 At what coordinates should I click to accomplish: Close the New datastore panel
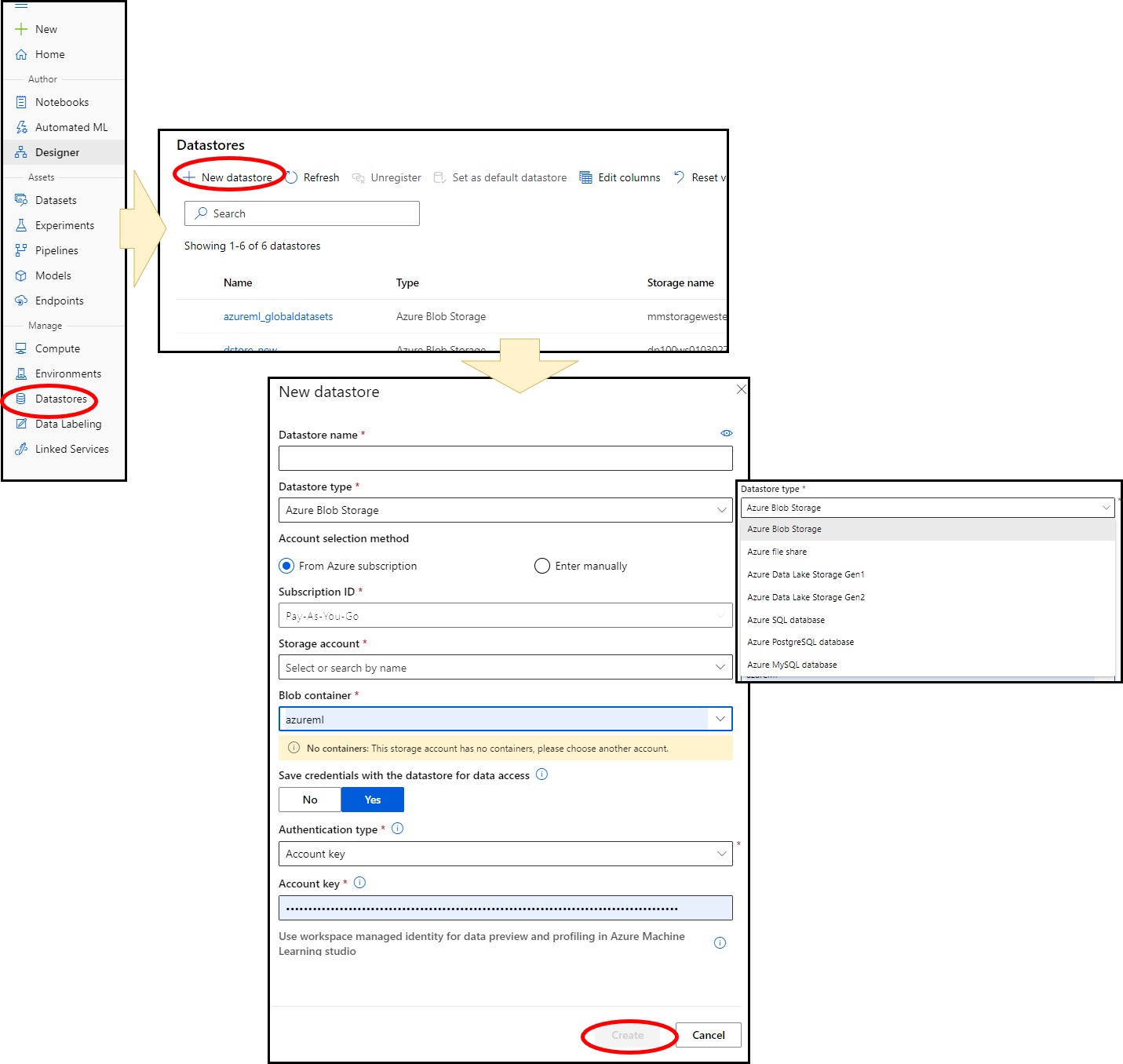tap(742, 389)
